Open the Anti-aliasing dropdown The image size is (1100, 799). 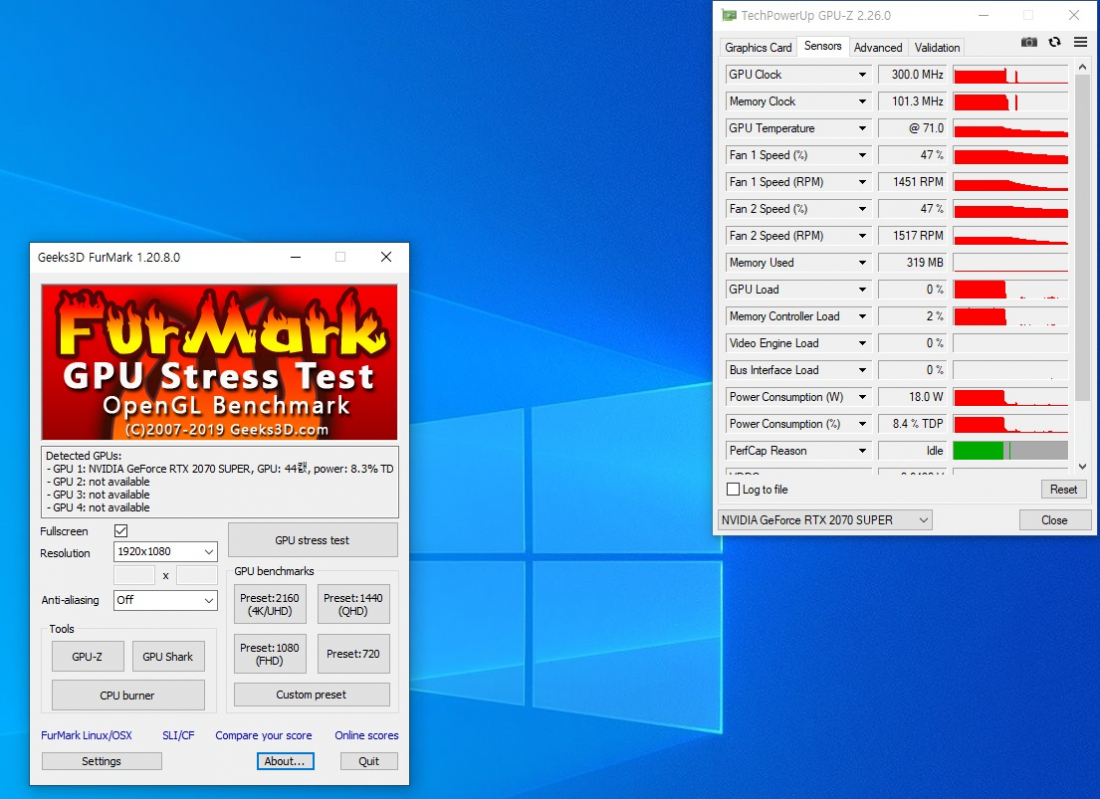(x=166, y=600)
